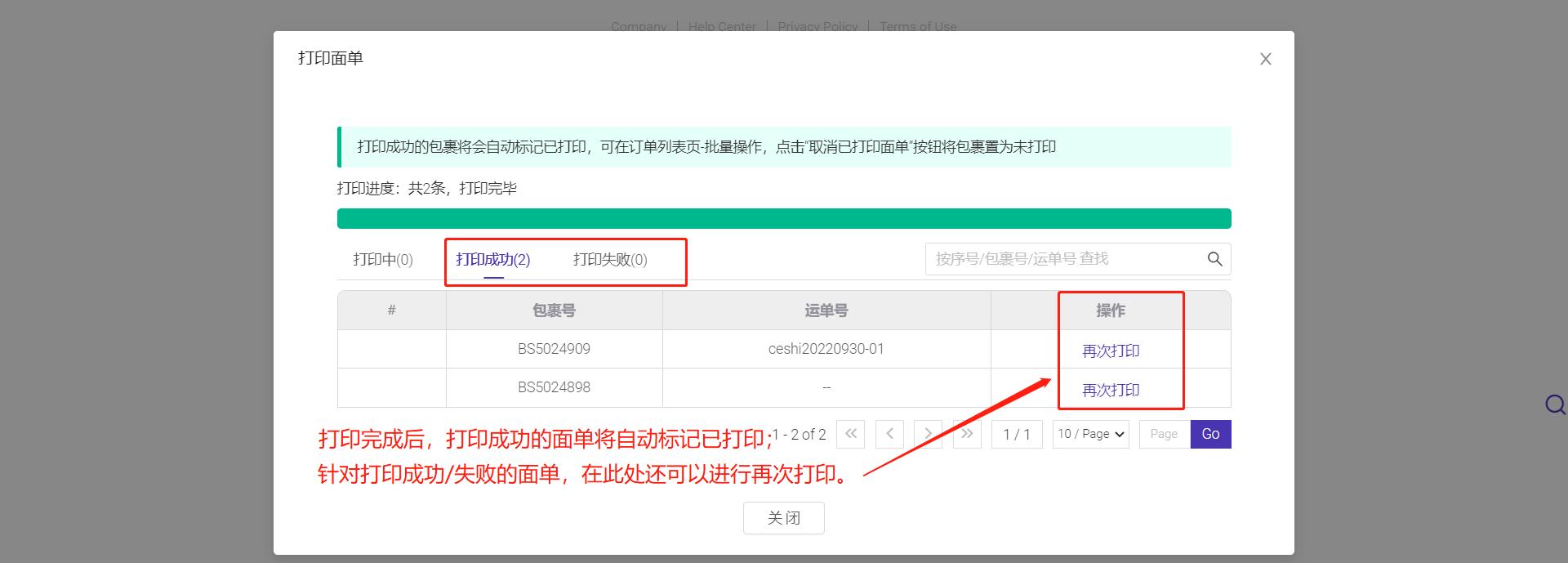The height and width of the screenshot is (563, 1568).
Task: Go to the next page arrow
Action: point(928,434)
